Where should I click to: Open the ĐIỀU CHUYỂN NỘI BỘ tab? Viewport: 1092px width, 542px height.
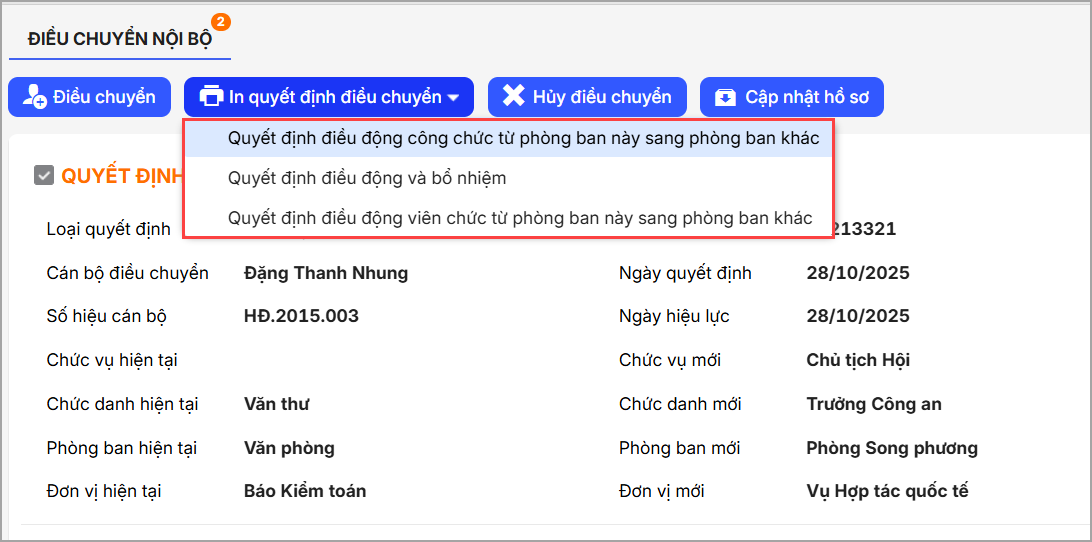point(119,39)
